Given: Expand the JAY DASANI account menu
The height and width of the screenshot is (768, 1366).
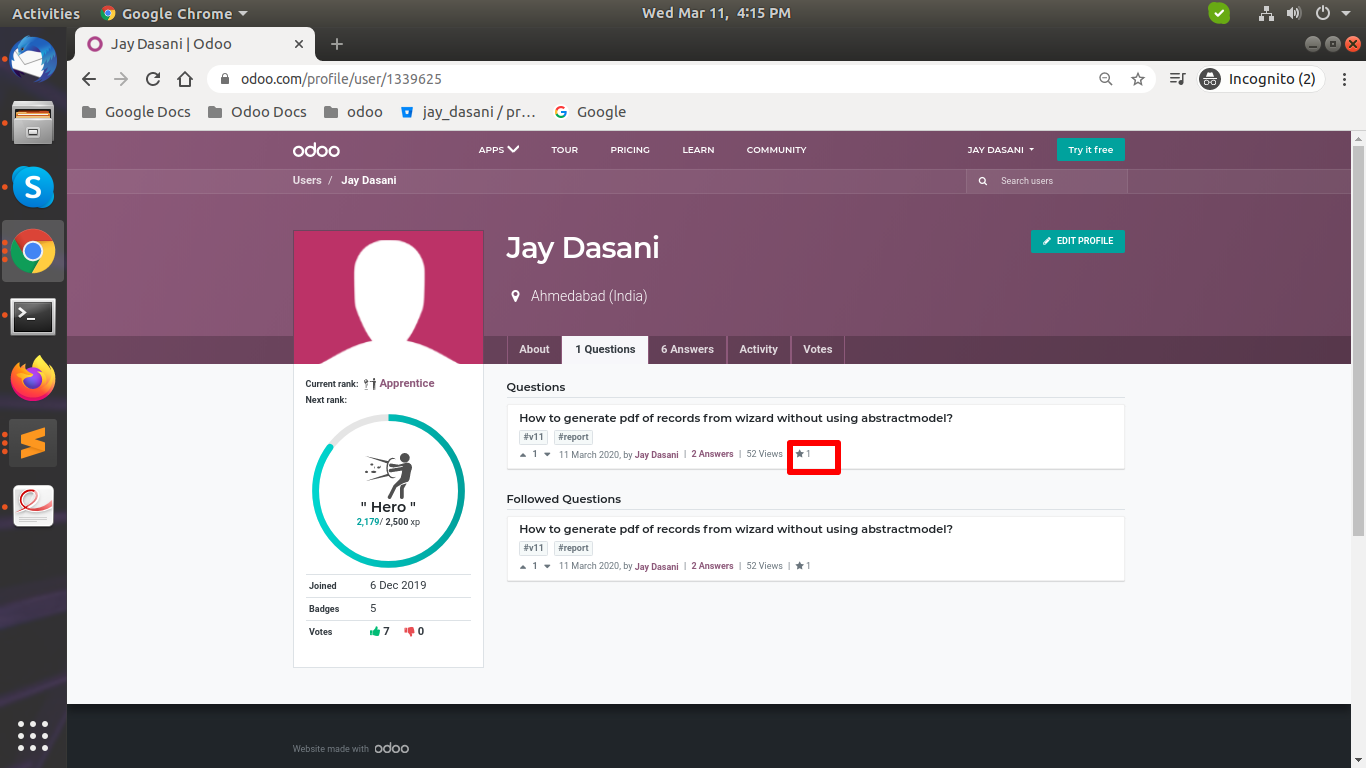Looking at the screenshot, I should point(1000,149).
